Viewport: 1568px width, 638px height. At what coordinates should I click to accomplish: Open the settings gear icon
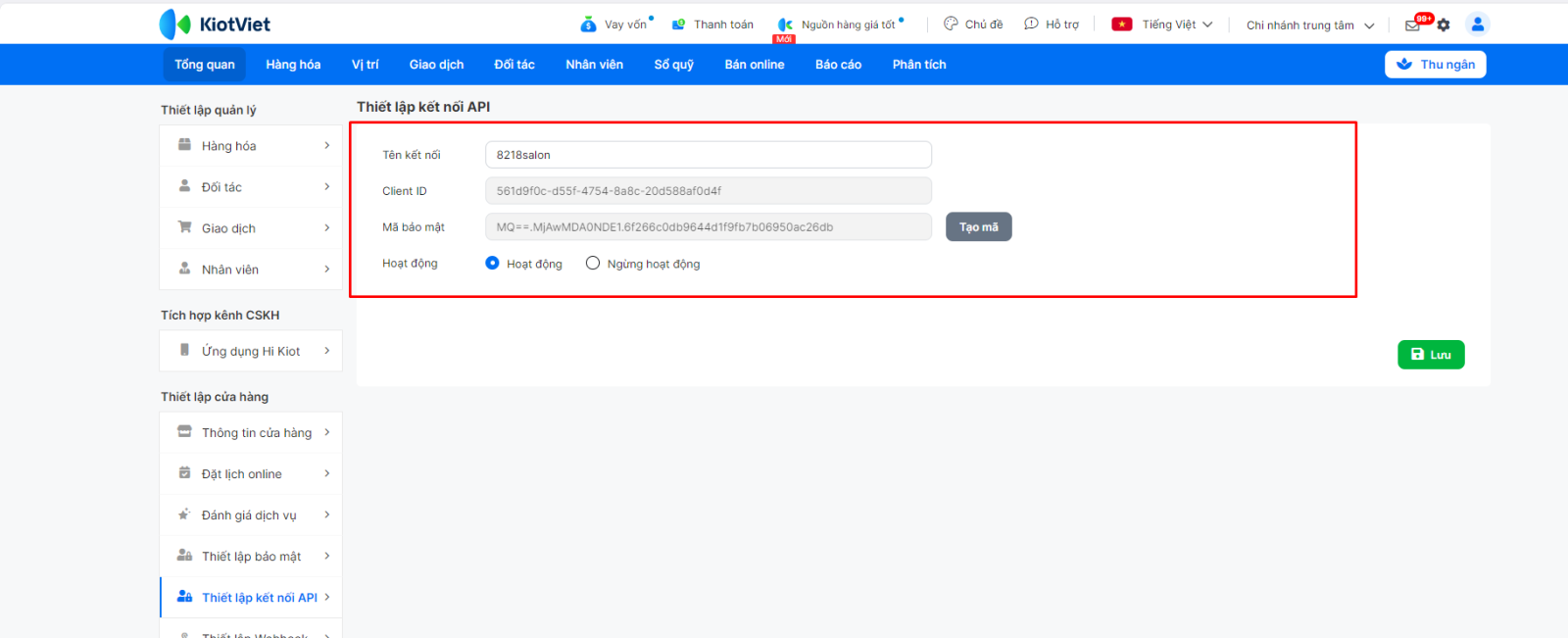pyautogui.click(x=1444, y=25)
